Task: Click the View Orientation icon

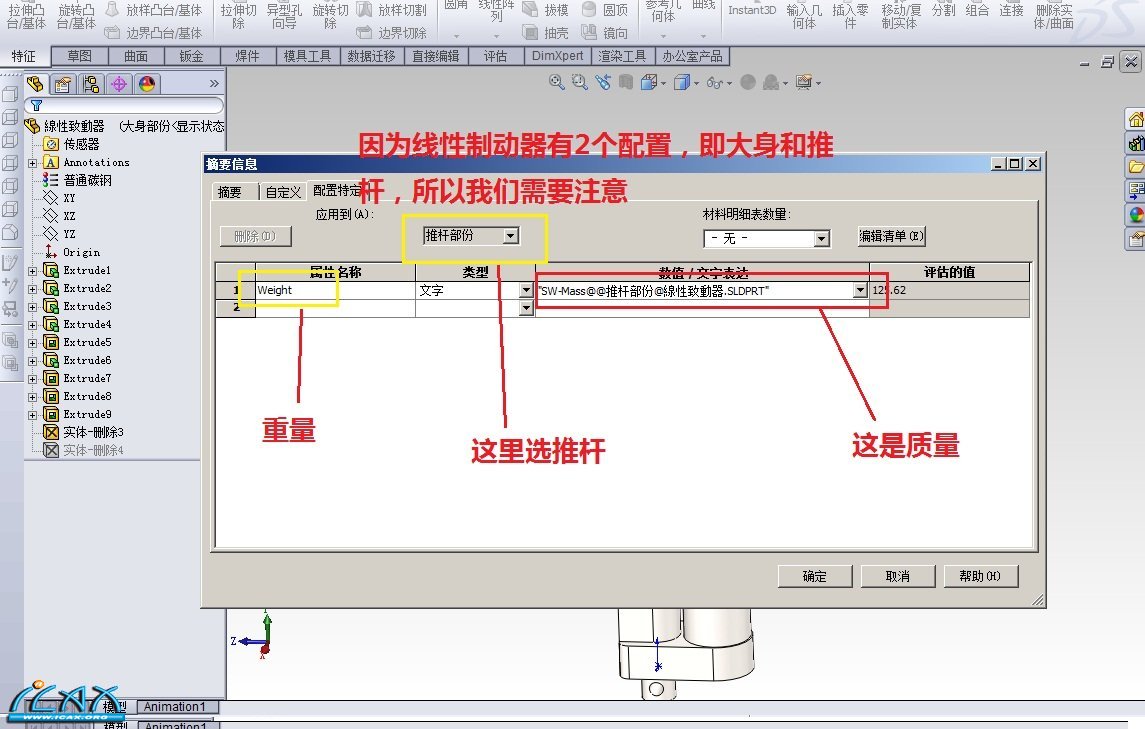Action: coord(648,83)
